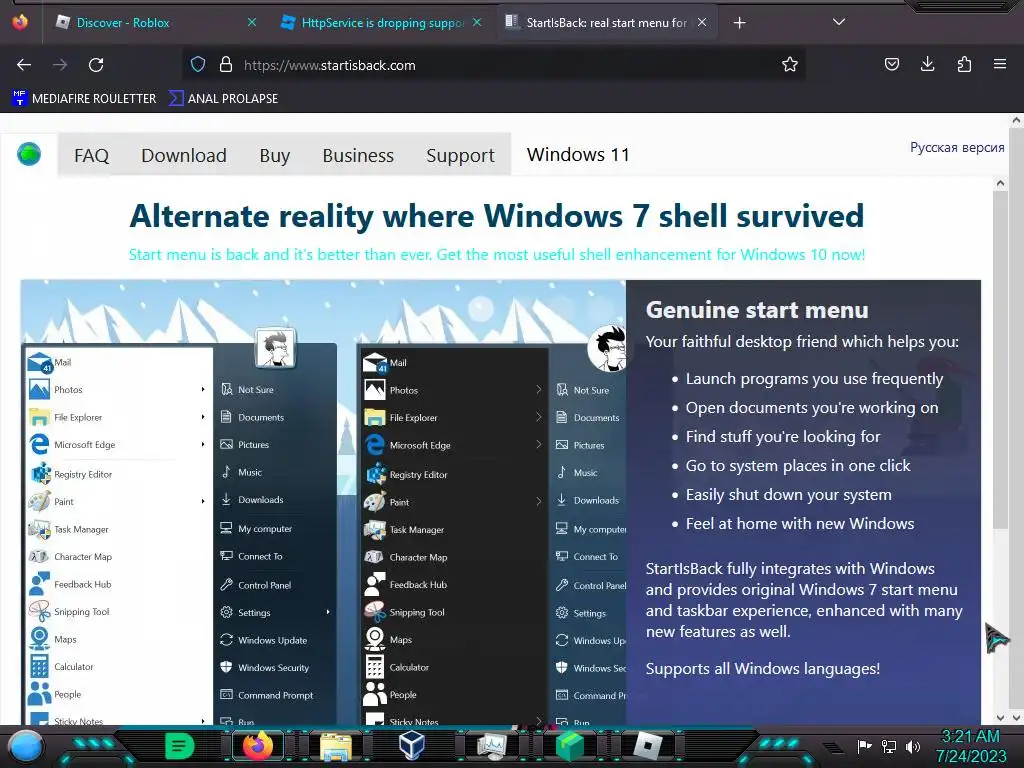Click the inner page vertical scrollbar
Screen dimensions: 1024x768
(1000, 359)
